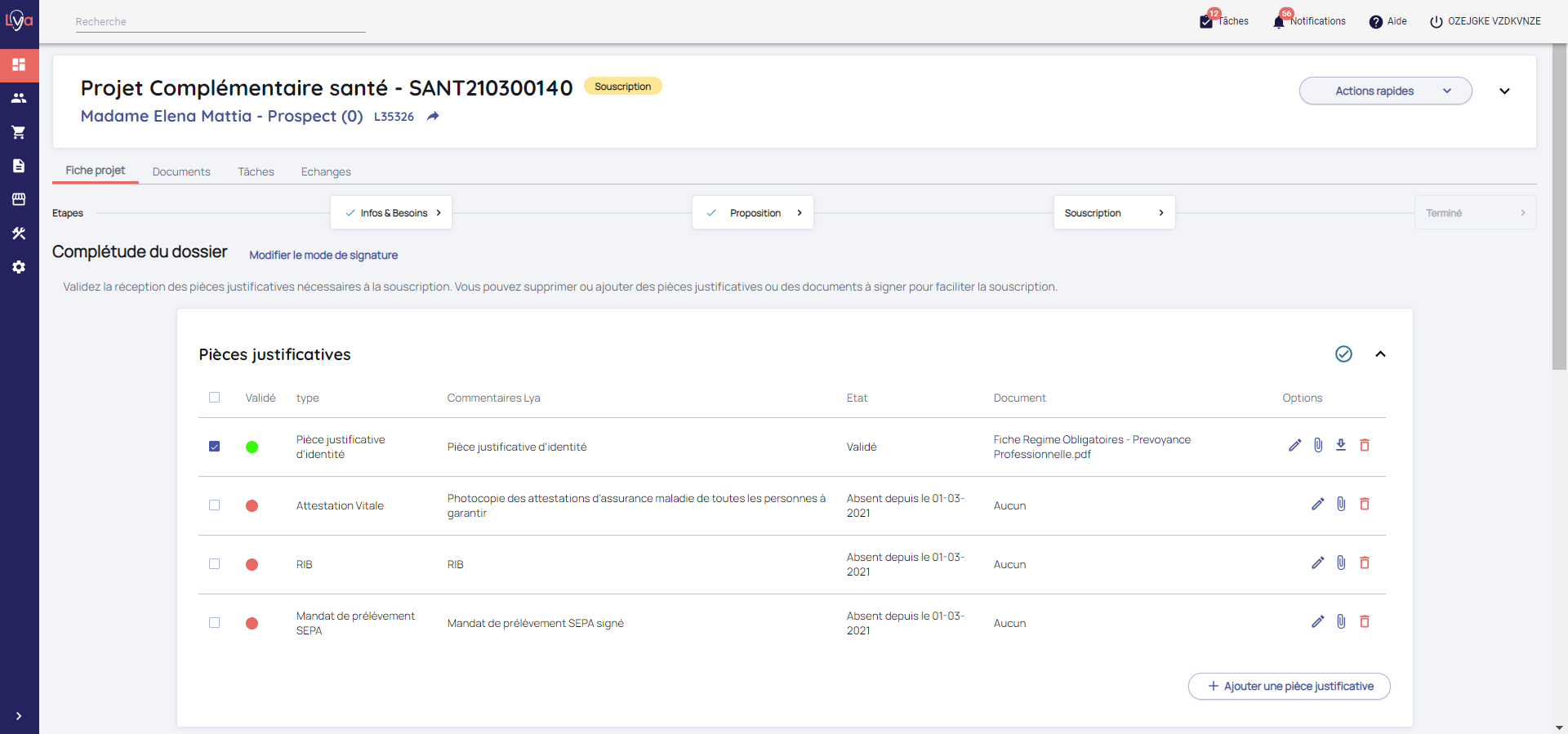Check the Attestation Vitale checkbox
Screen dimensions: 1568x734
pyautogui.click(x=214, y=505)
